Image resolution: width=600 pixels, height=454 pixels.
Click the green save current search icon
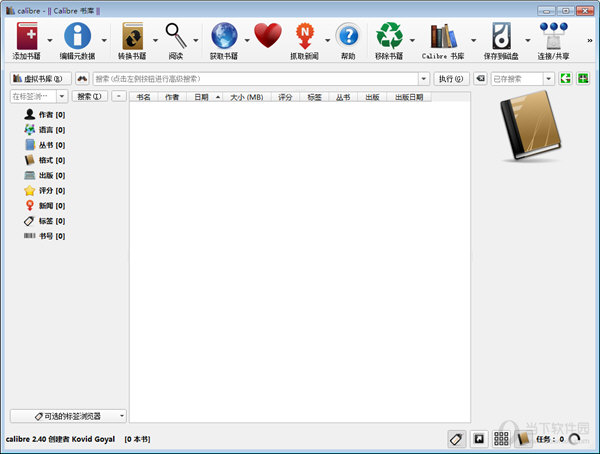[583, 79]
